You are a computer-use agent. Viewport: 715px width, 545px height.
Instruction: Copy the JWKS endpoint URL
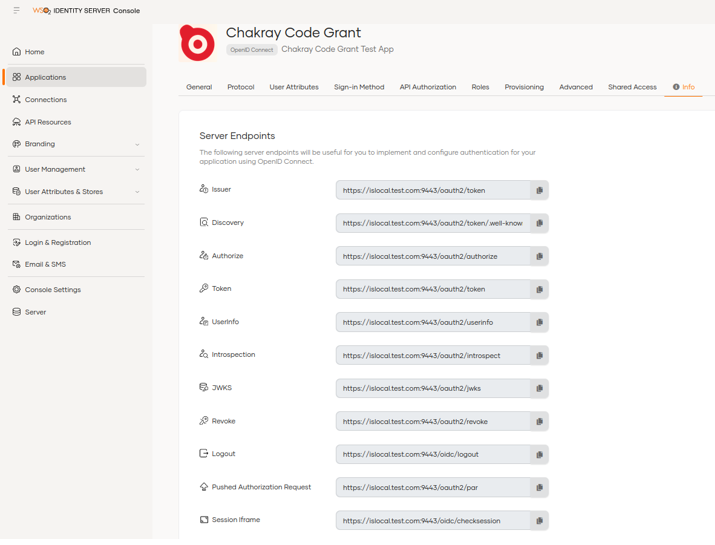[x=539, y=388]
